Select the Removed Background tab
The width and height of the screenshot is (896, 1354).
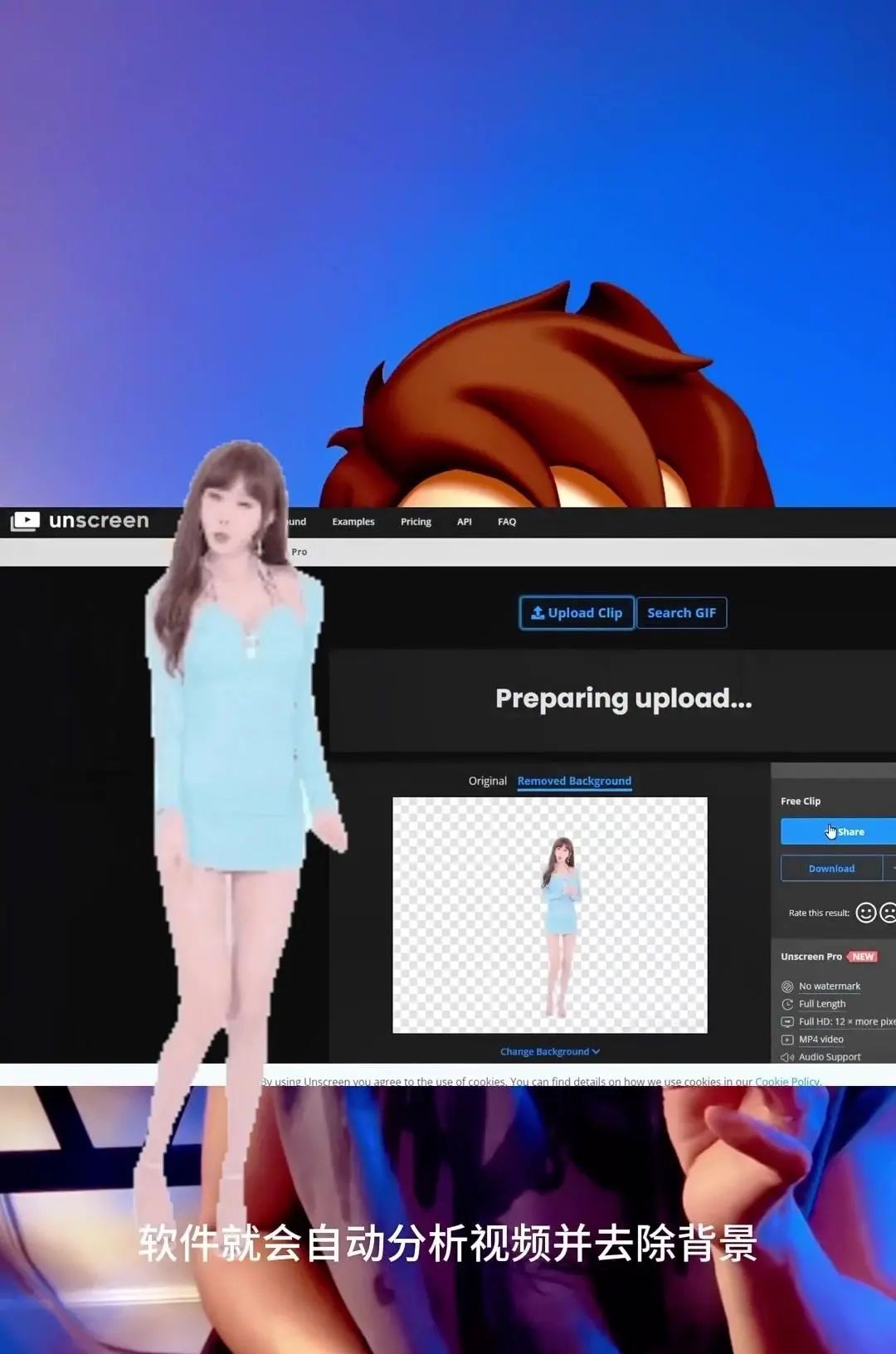click(x=574, y=781)
